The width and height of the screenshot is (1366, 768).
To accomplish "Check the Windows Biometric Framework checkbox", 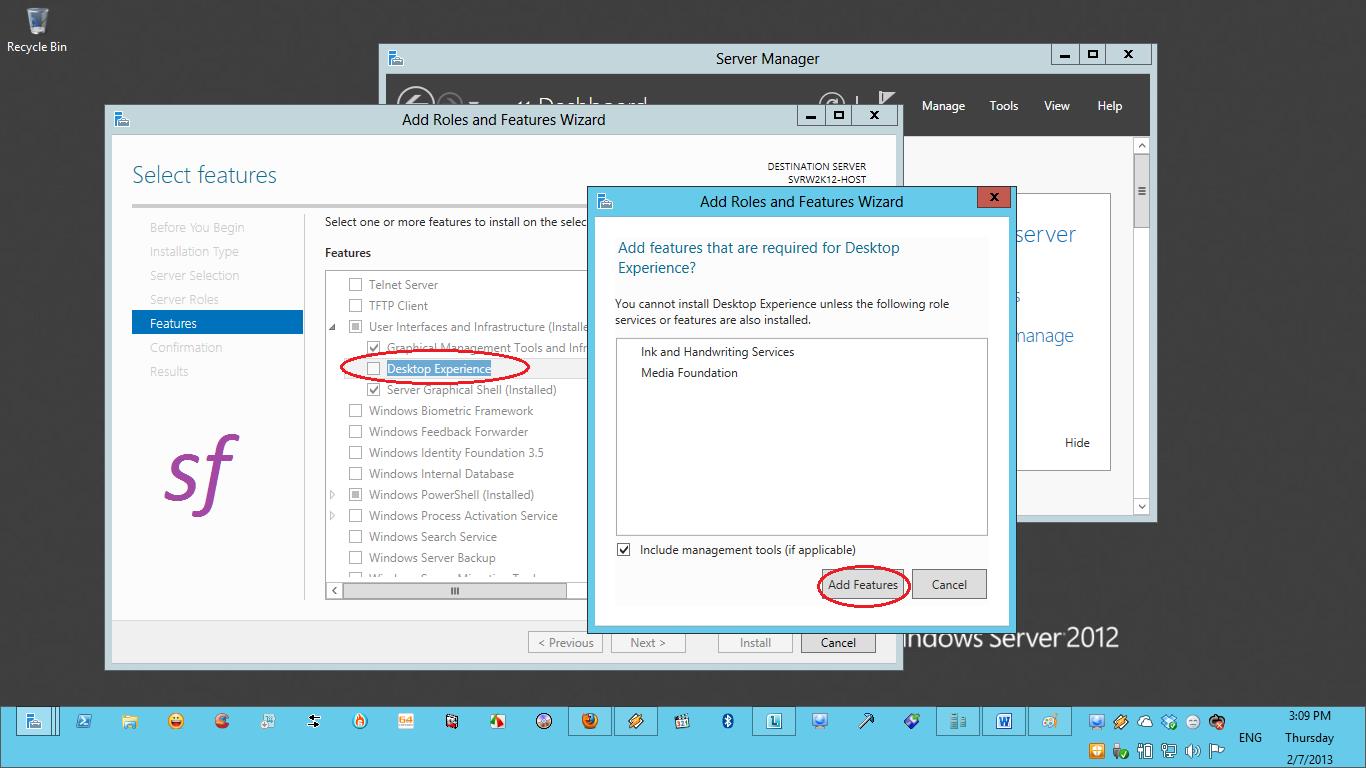I will pyautogui.click(x=355, y=411).
